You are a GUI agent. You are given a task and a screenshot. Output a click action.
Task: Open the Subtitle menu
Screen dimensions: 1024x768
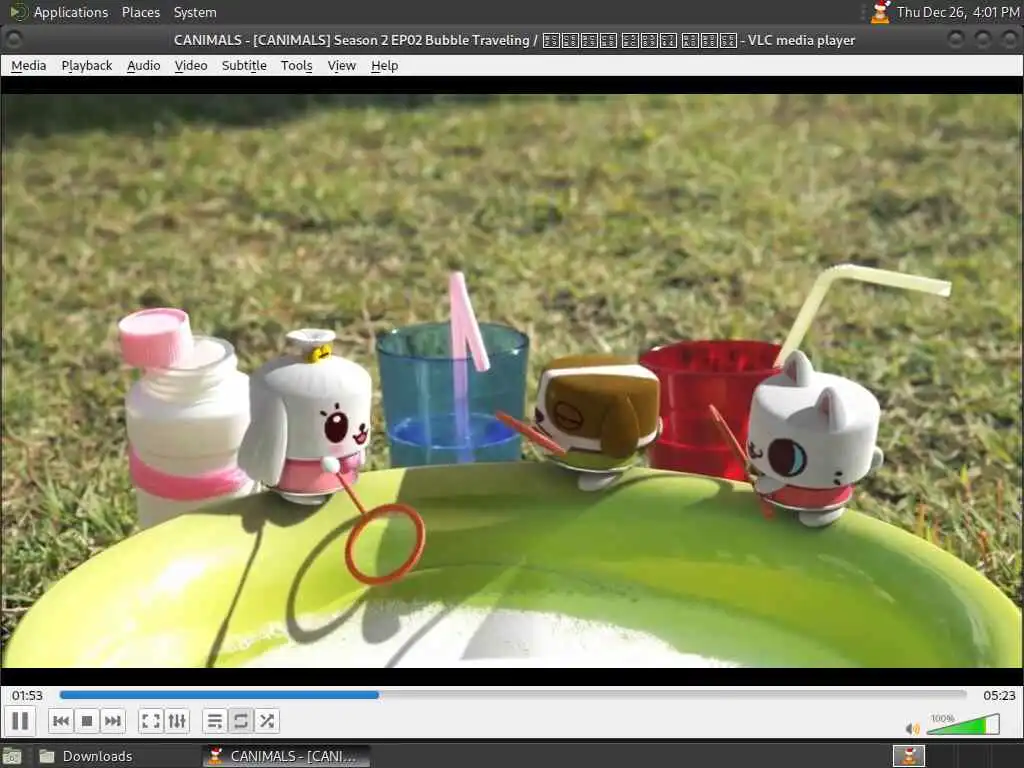(x=244, y=65)
